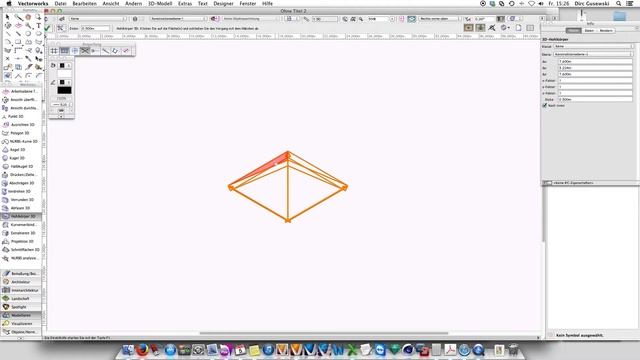Open the Extras menu
640x360 pixels.
pyautogui.click(x=185, y=3)
